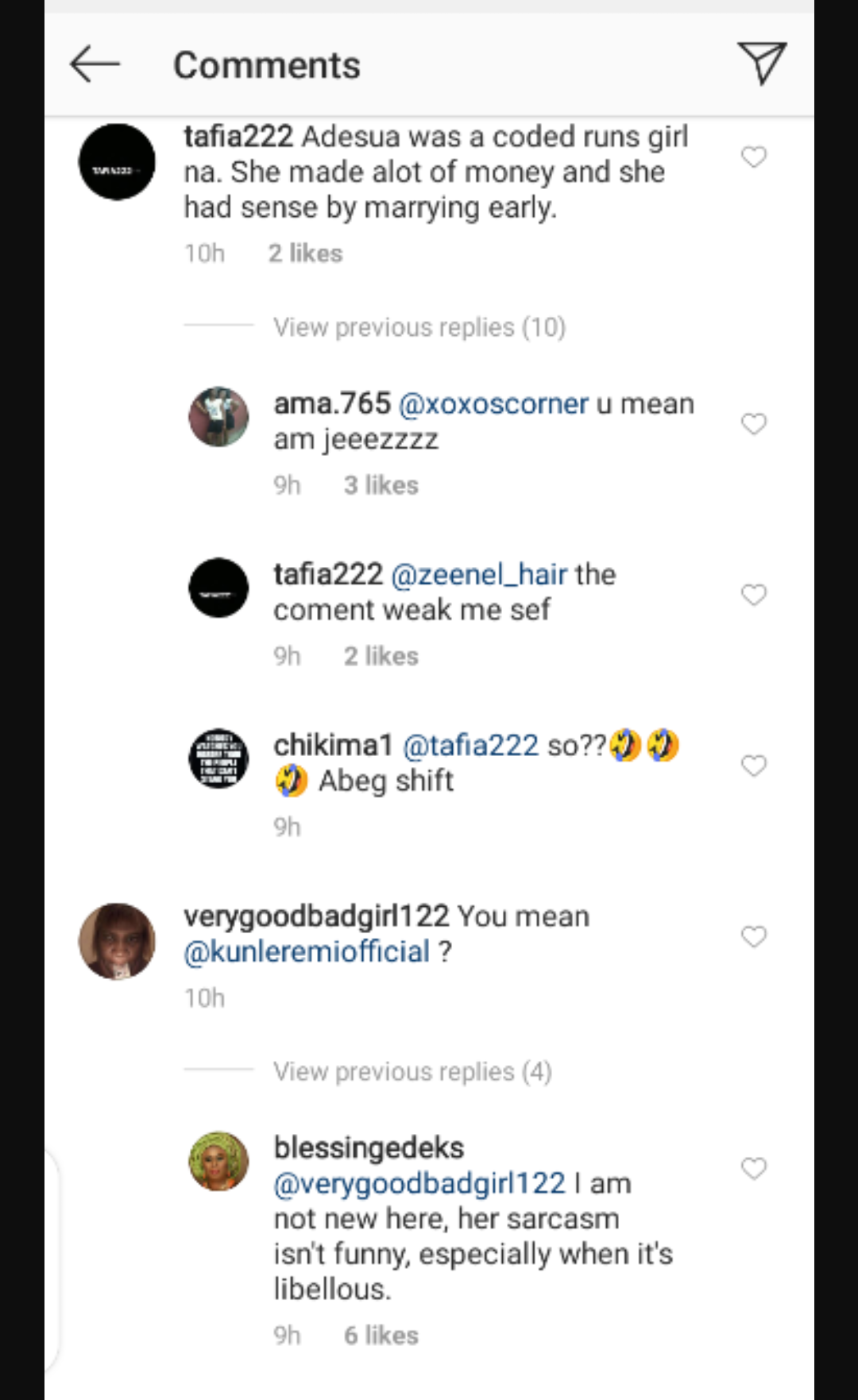This screenshot has height=1400, width=858.
Task: Open the @zeenel_hair mention link
Action: point(479,575)
